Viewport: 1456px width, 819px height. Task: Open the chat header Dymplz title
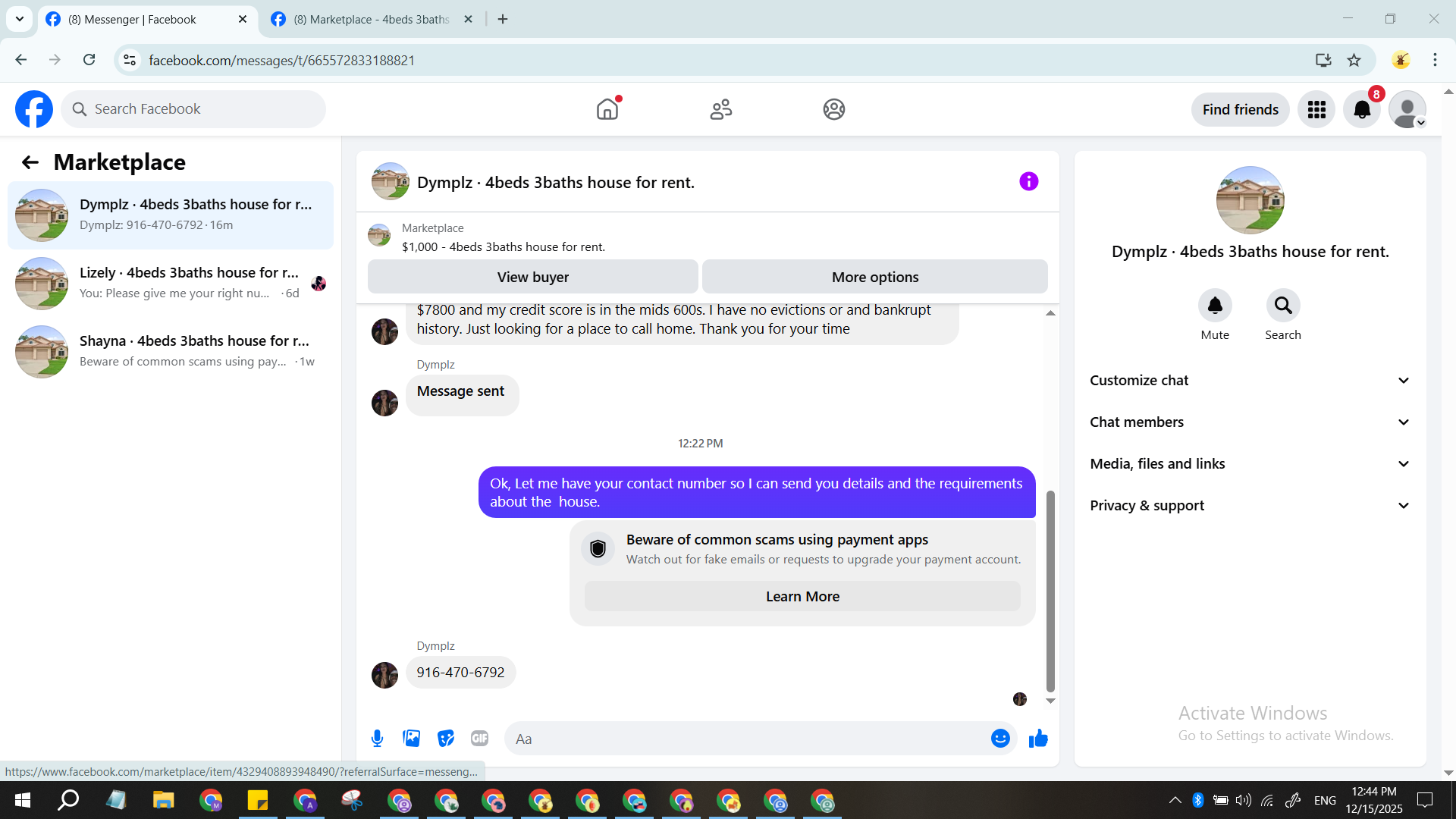click(x=556, y=183)
